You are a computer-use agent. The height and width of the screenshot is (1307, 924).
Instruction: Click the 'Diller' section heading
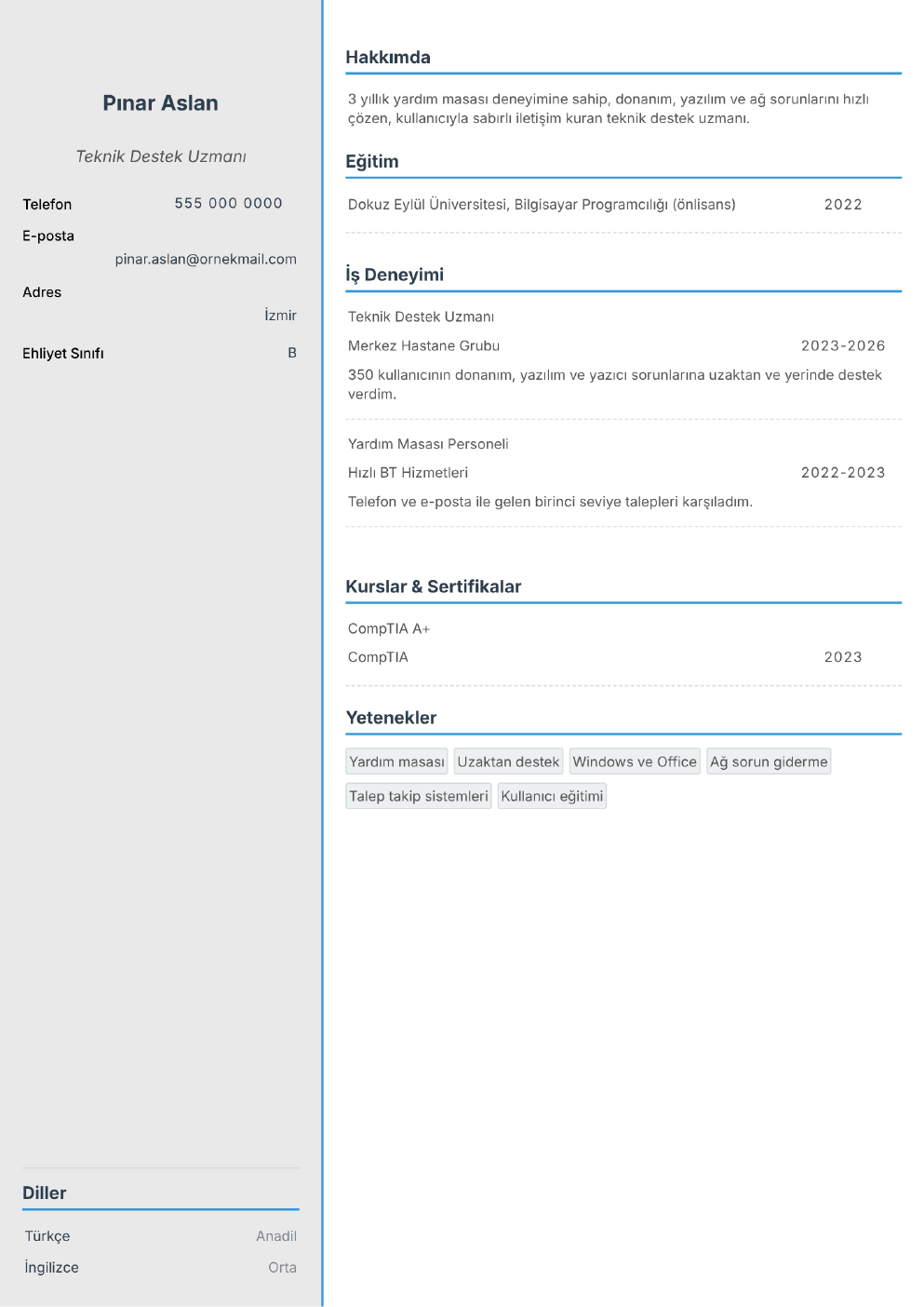pyautogui.click(x=45, y=1192)
